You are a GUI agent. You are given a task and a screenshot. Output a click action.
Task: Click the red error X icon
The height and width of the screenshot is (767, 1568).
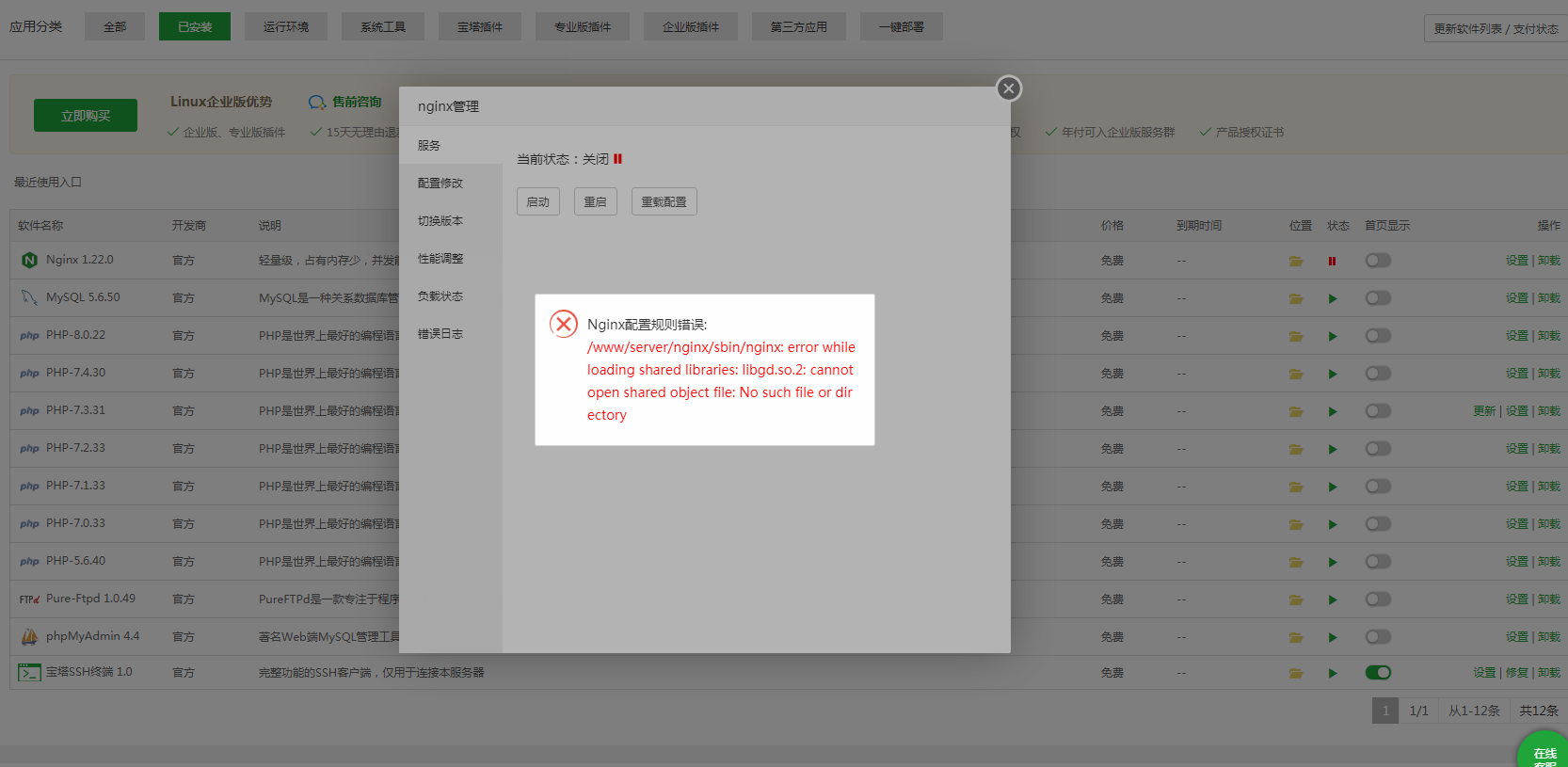click(564, 324)
